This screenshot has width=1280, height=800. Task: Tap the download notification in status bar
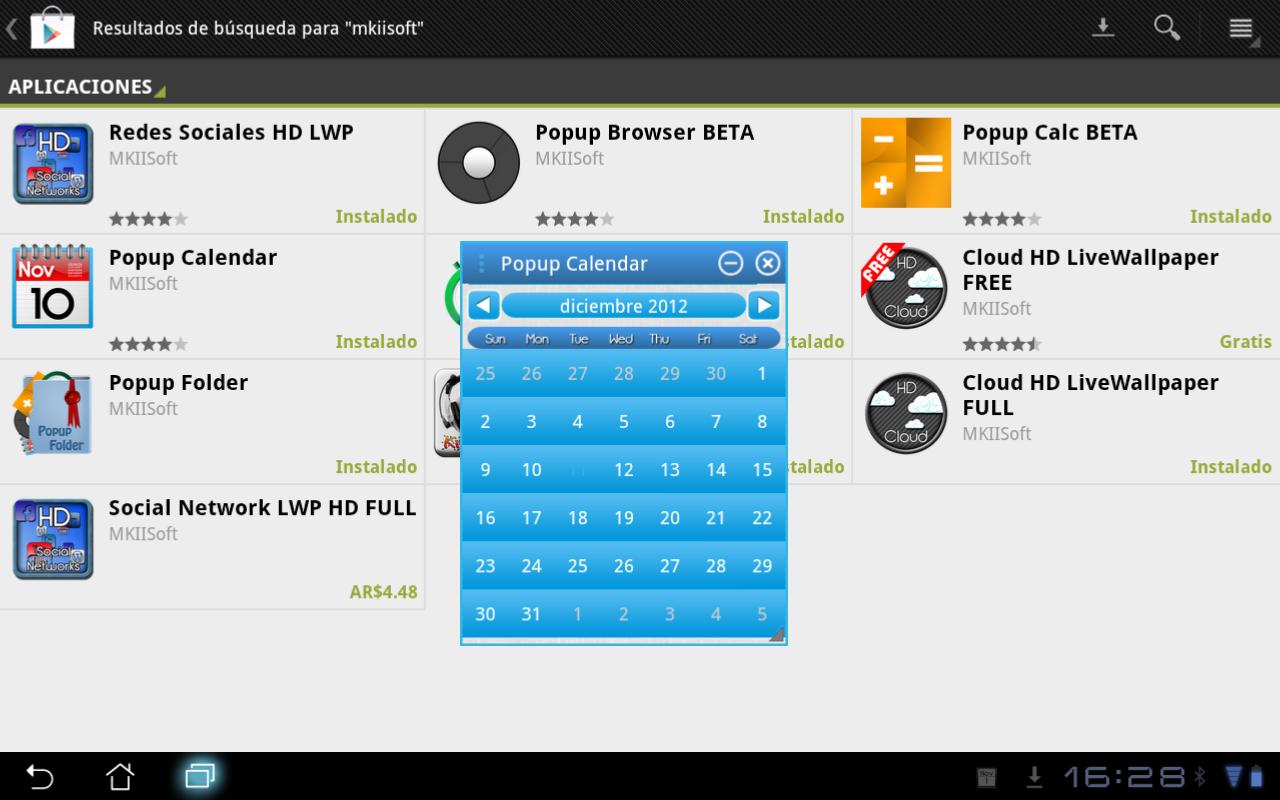pyautogui.click(x=1035, y=777)
